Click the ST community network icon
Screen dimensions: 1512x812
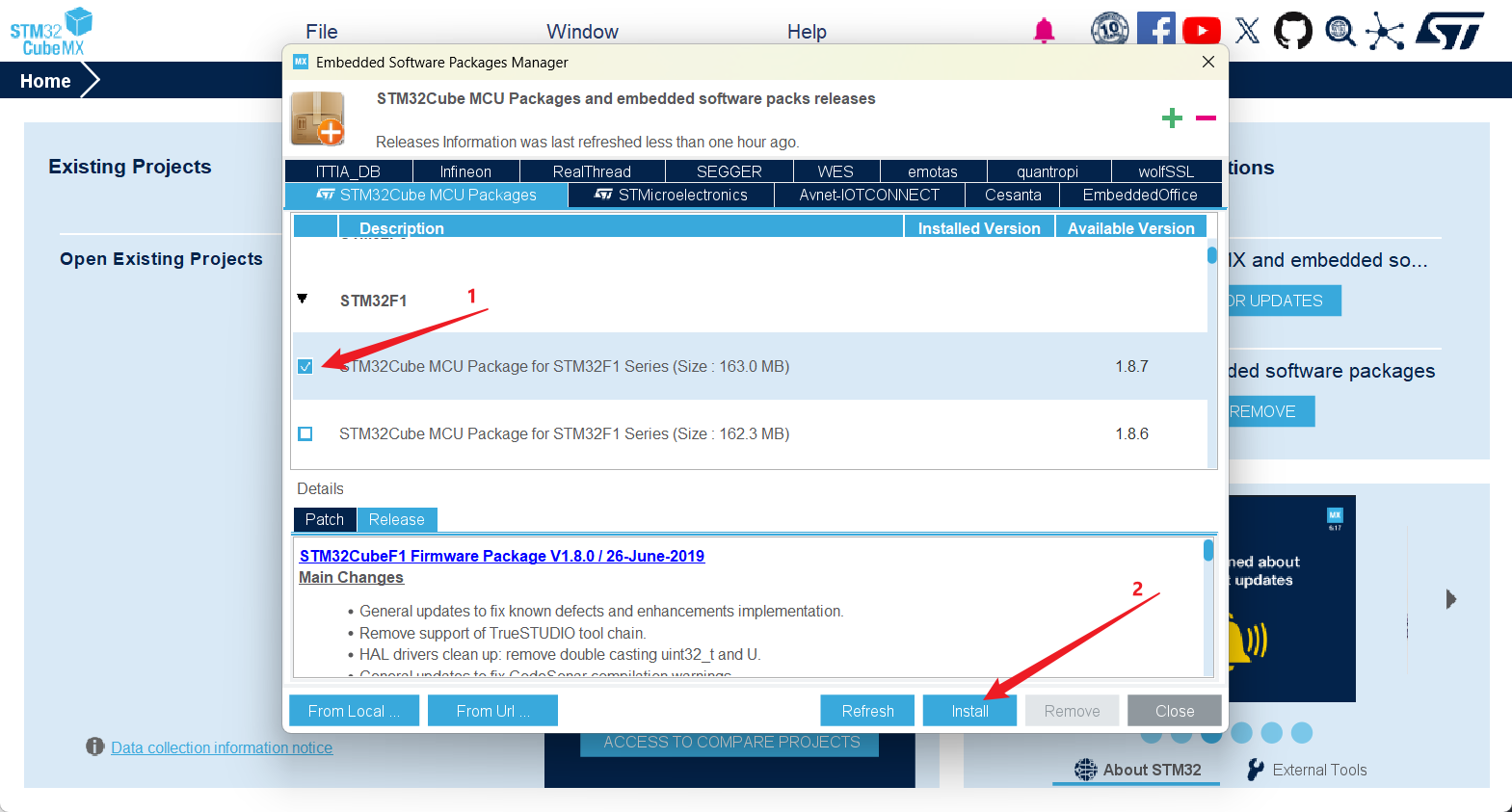pos(1385,31)
